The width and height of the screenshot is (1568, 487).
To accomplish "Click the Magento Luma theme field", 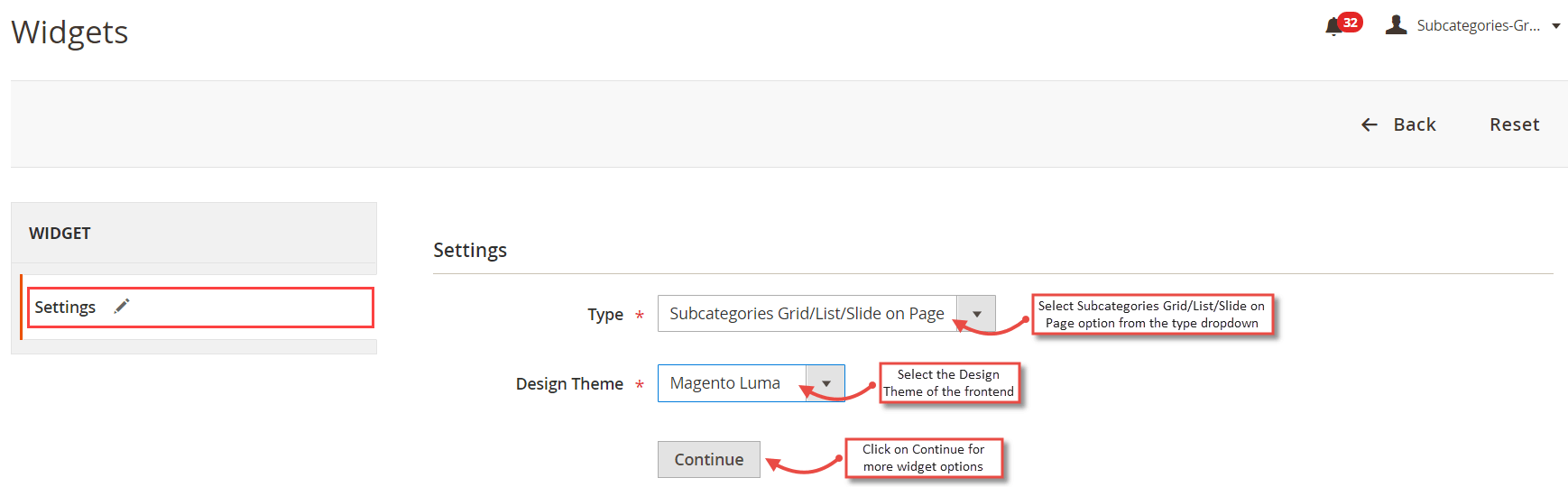I will coord(752,383).
